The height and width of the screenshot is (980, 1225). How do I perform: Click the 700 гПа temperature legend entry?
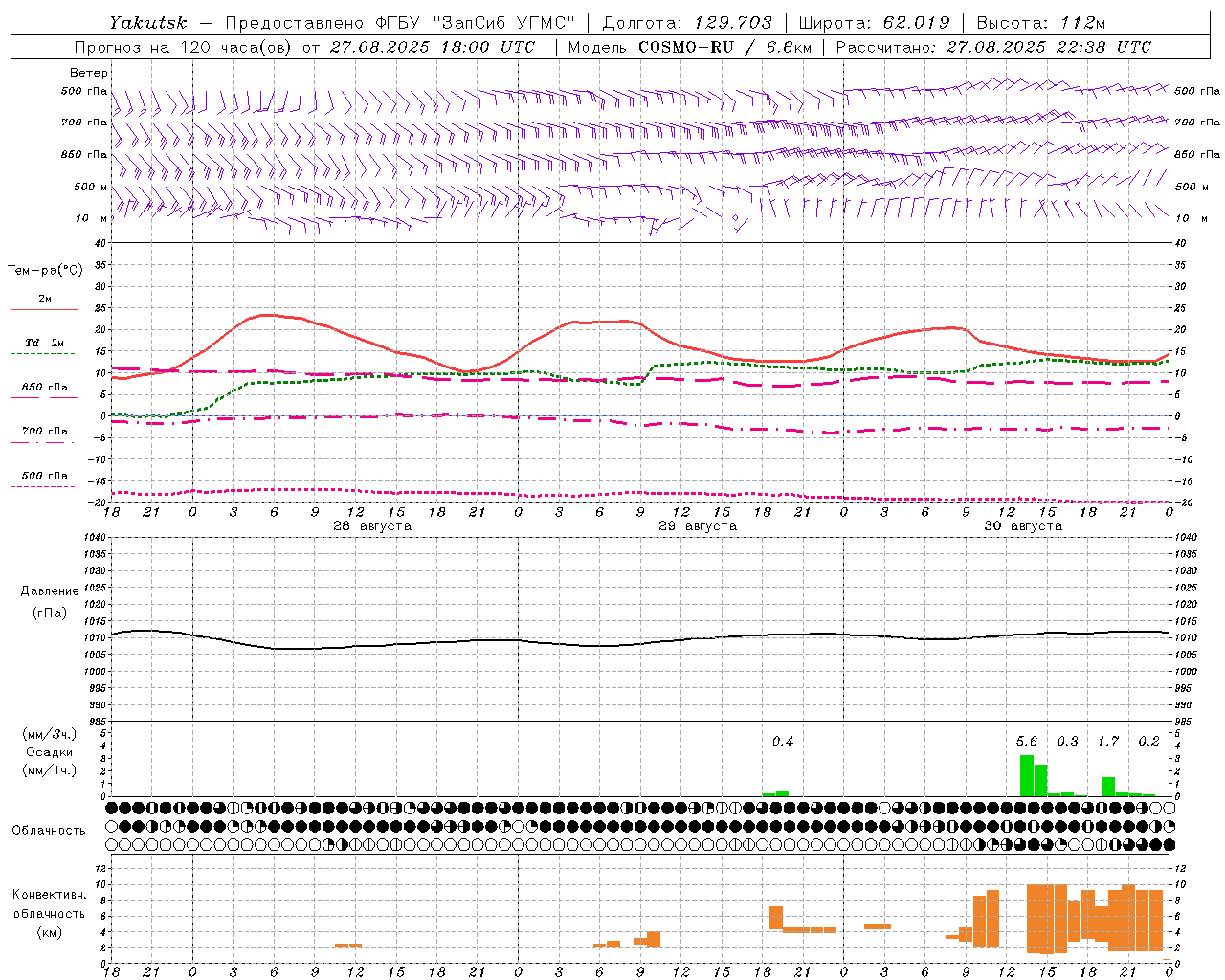pos(45,432)
